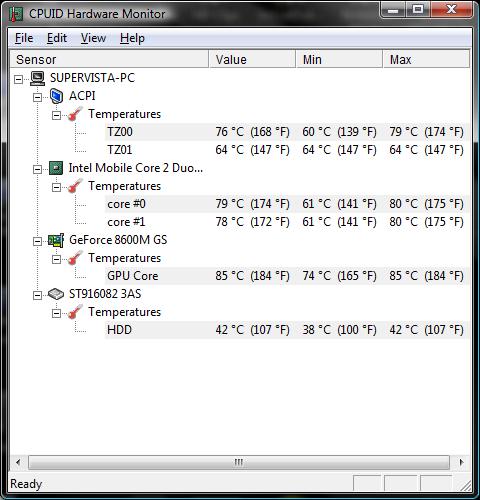Click the Sensor column header
480x500 pixels.
pos(109,59)
